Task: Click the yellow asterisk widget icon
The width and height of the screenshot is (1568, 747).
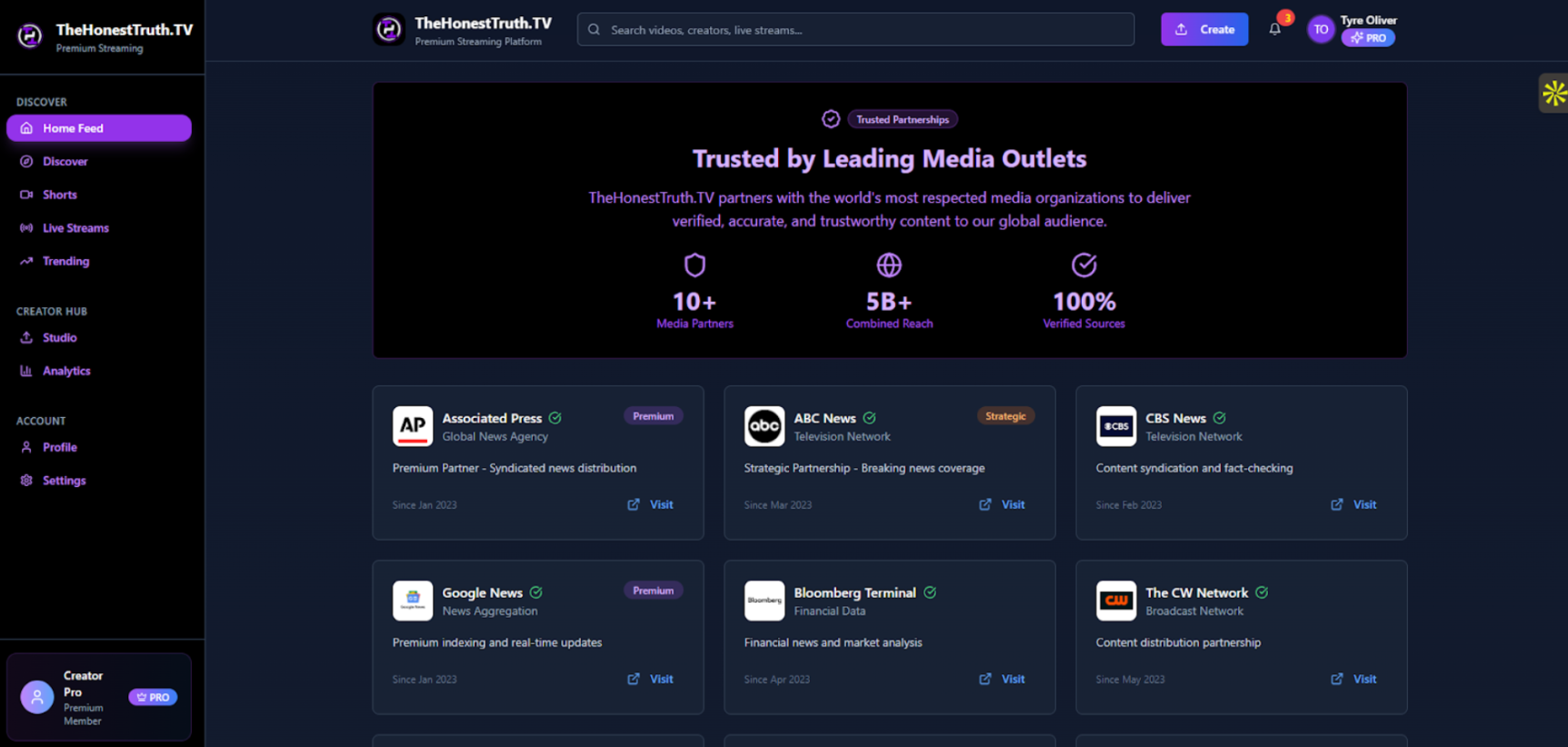Action: pos(1553,93)
